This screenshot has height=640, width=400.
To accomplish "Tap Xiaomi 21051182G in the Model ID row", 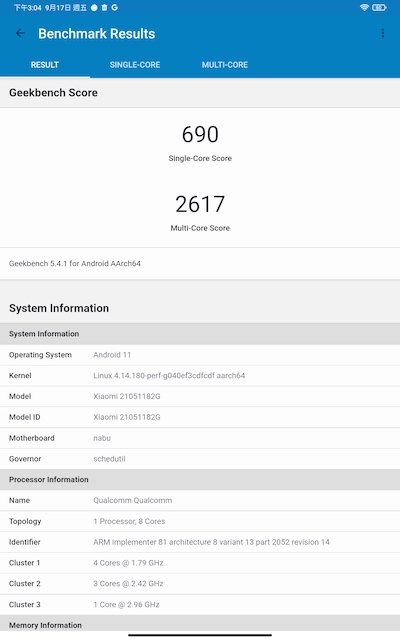I will click(x=127, y=417).
